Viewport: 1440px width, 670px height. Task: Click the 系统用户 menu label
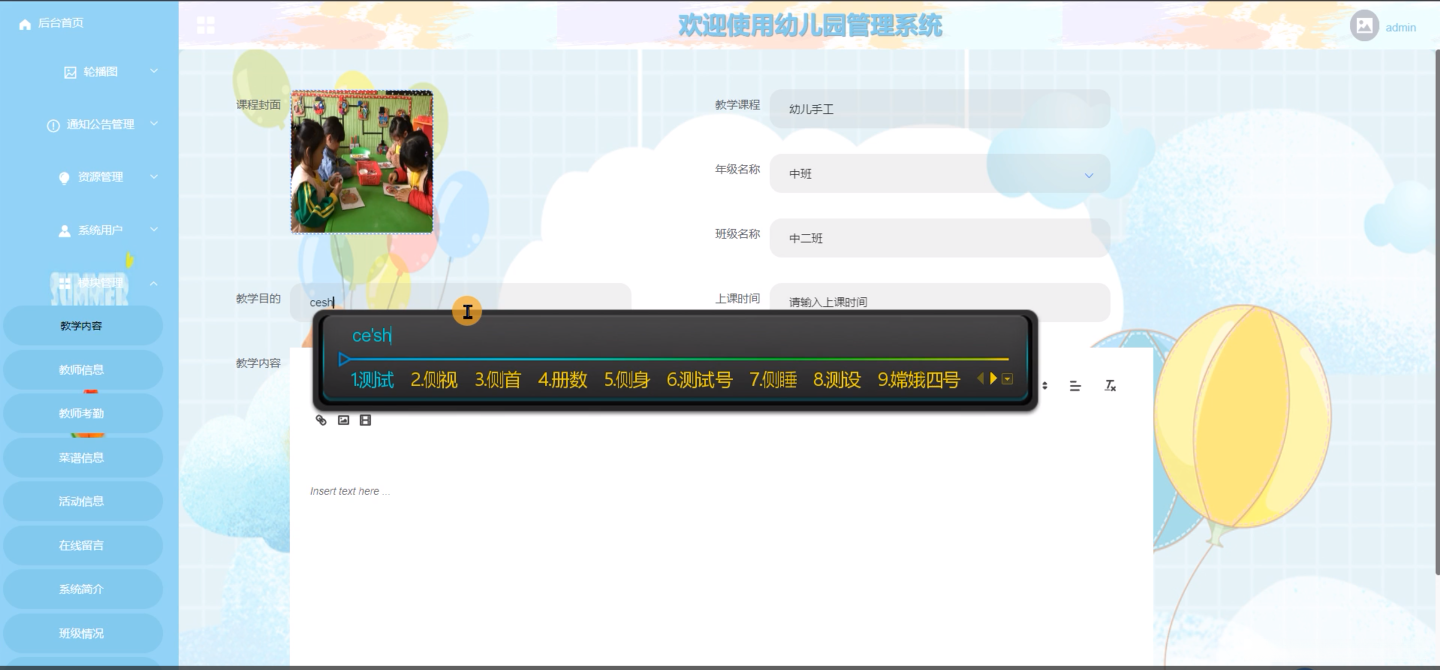click(100, 231)
